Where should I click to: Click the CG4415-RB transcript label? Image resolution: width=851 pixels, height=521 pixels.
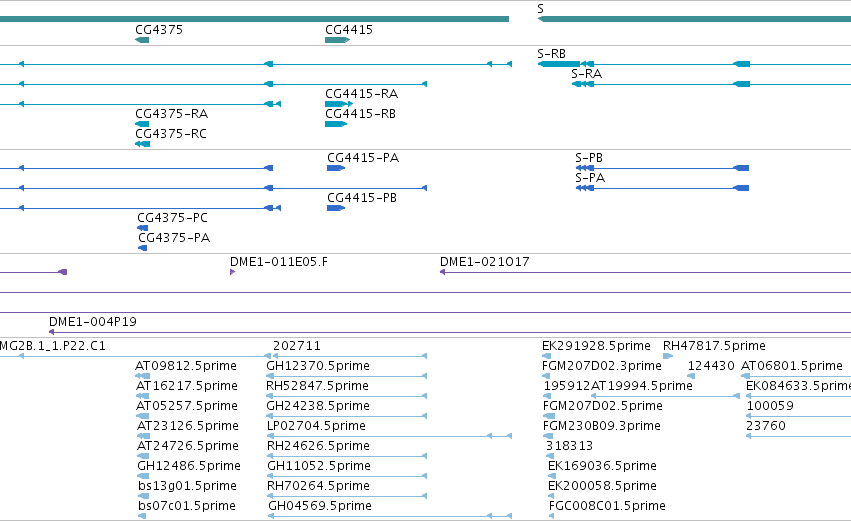[360, 114]
